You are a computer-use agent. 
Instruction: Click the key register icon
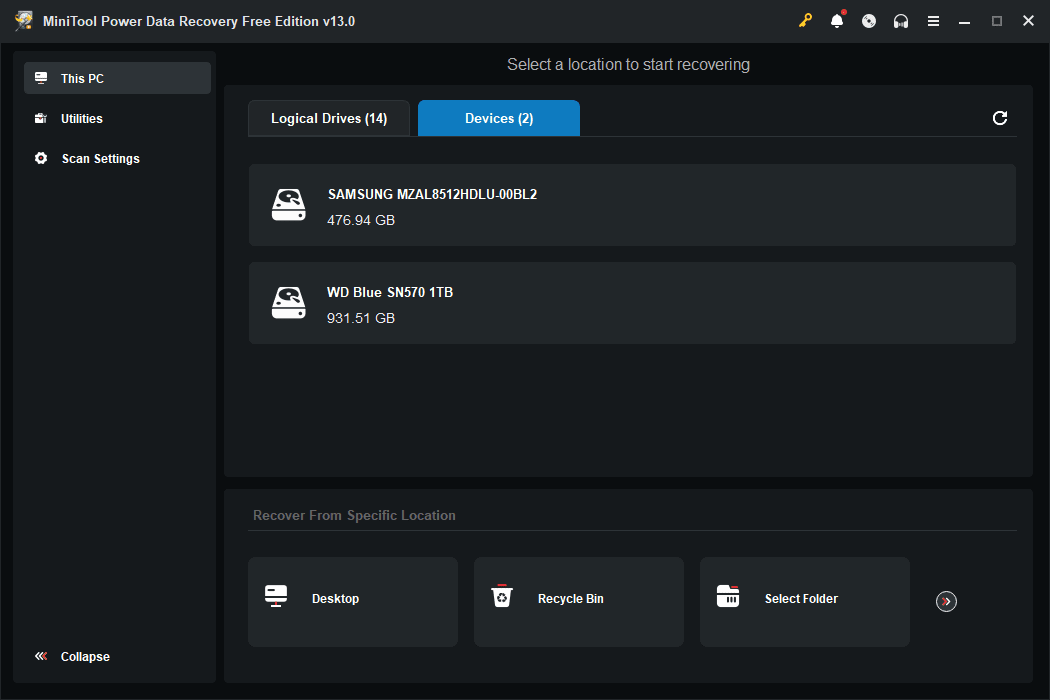point(805,21)
